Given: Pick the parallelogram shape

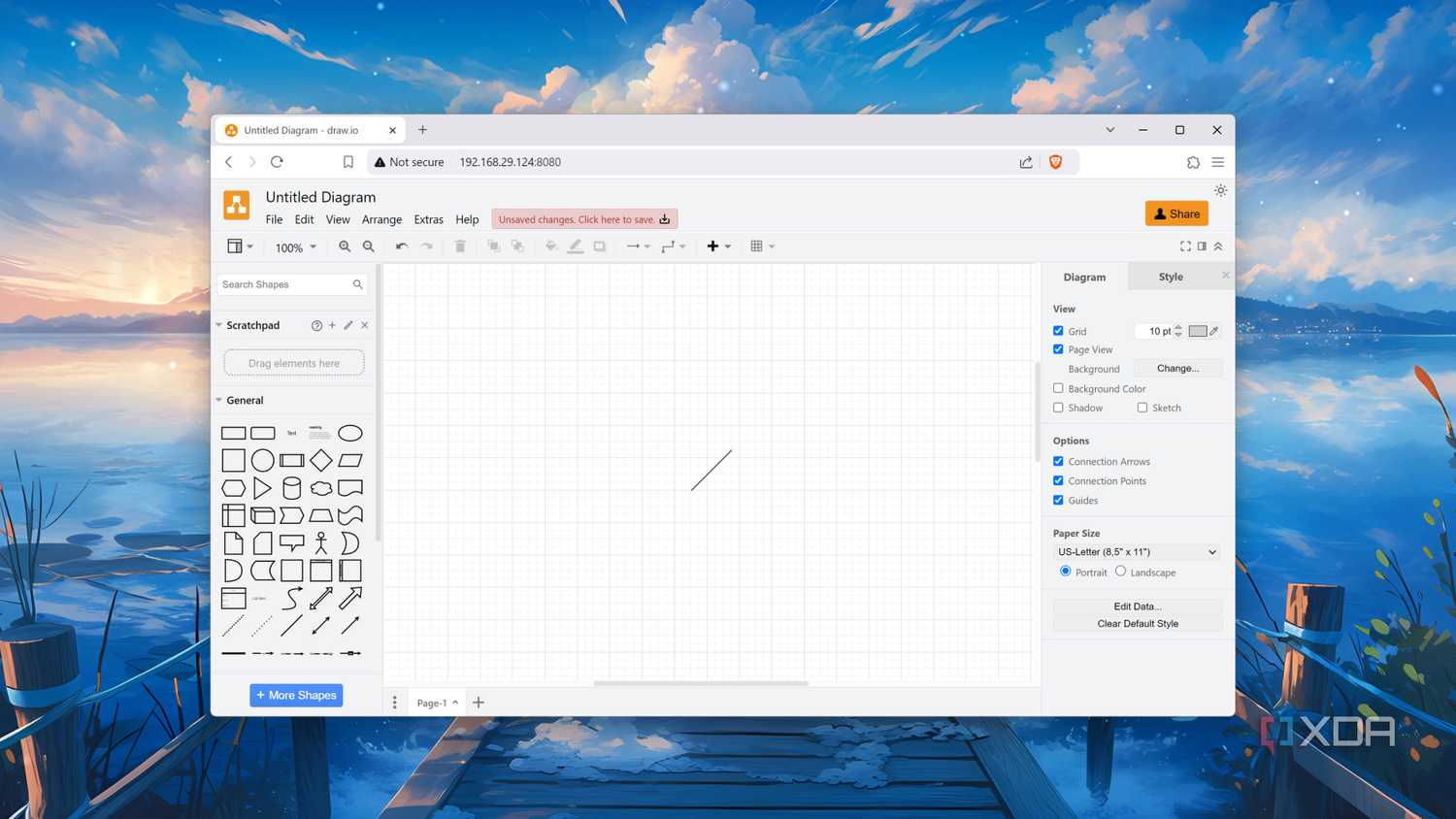Looking at the screenshot, I should click(x=350, y=460).
